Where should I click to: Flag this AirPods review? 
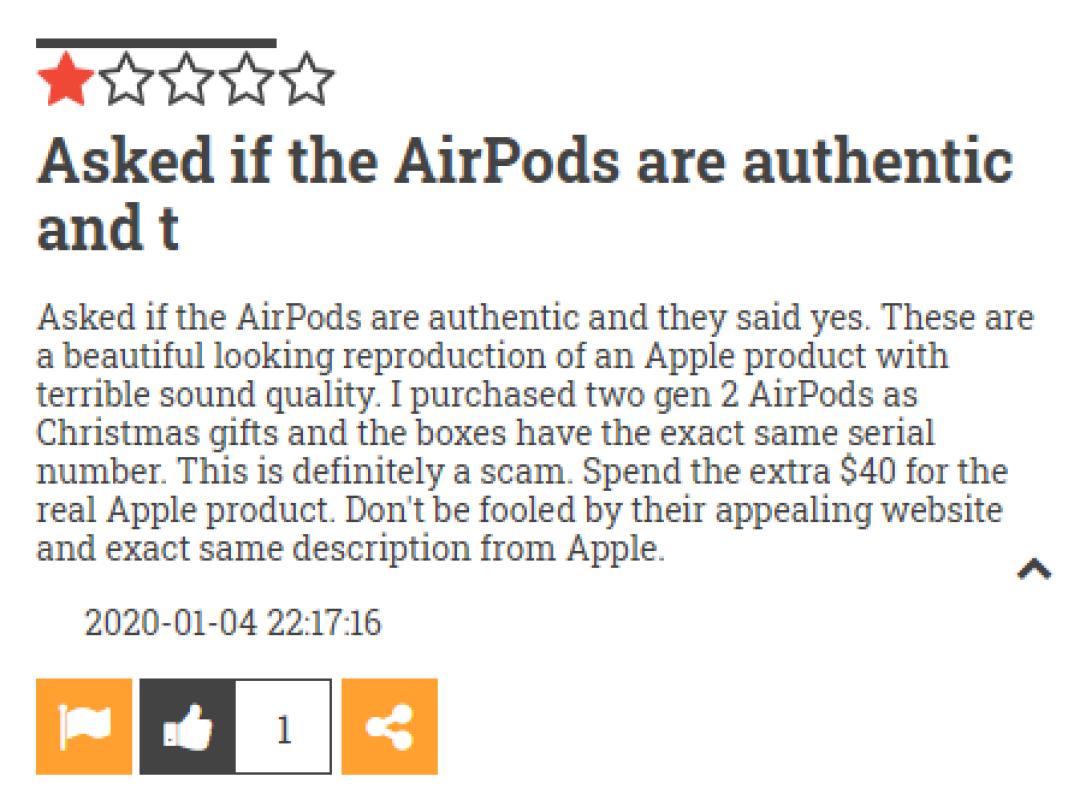tap(84, 727)
